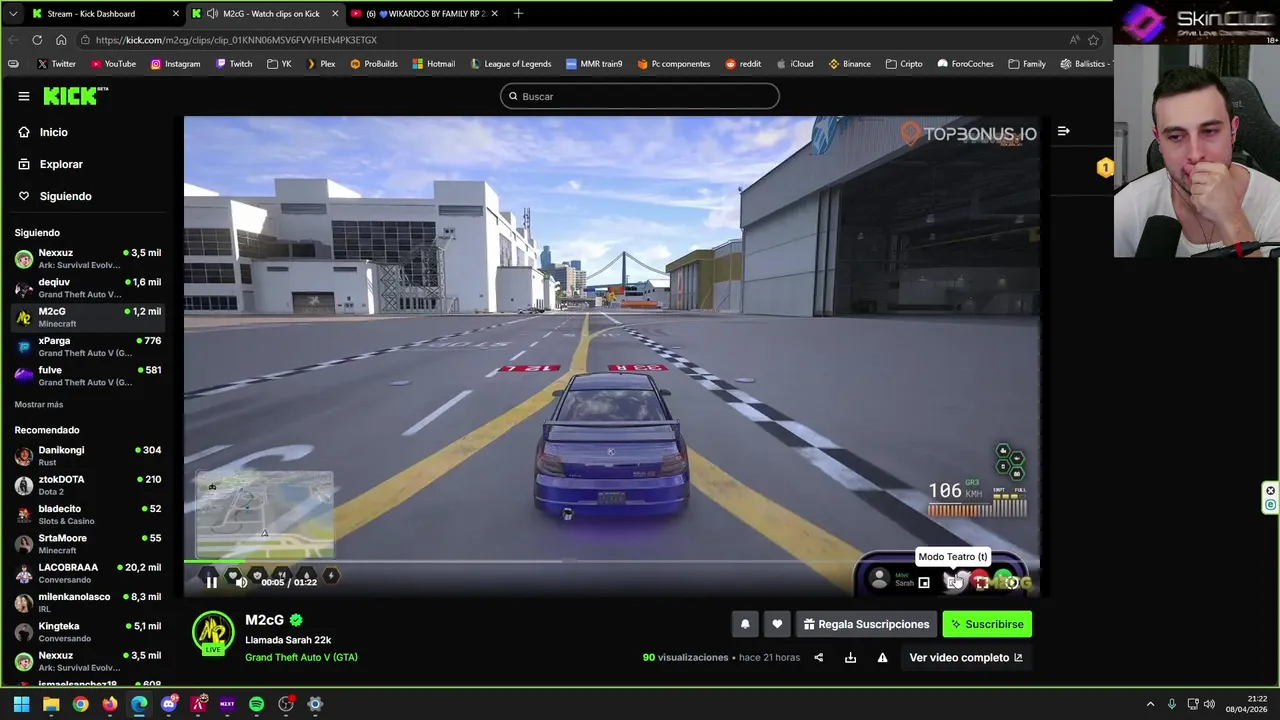Open Discord from the taskbar

click(169, 704)
